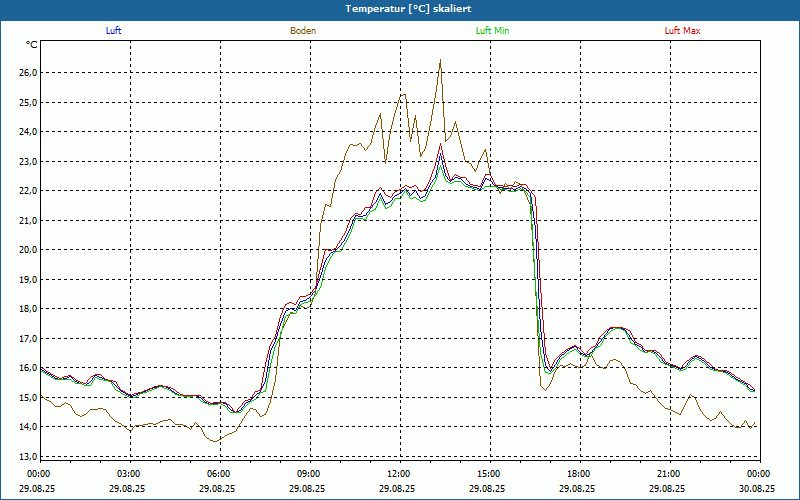The image size is (800, 500).
Task: Select the 15:00 time axis marker
Action: point(488,474)
